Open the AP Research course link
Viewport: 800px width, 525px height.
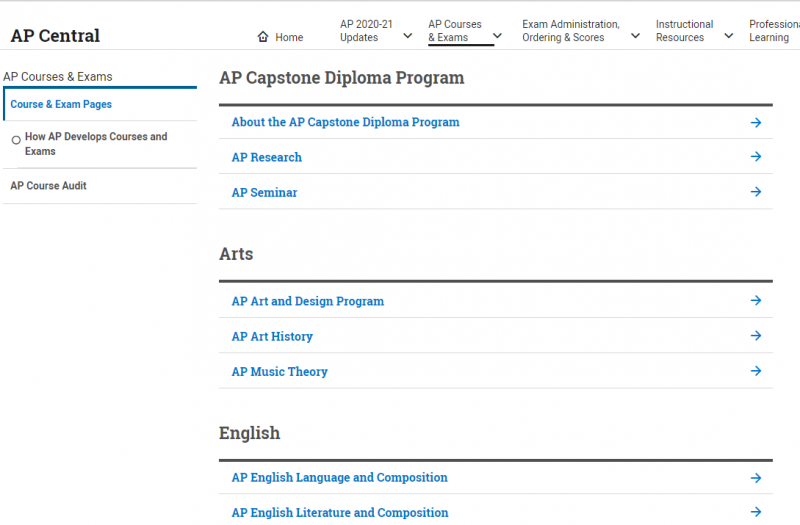[x=266, y=157]
